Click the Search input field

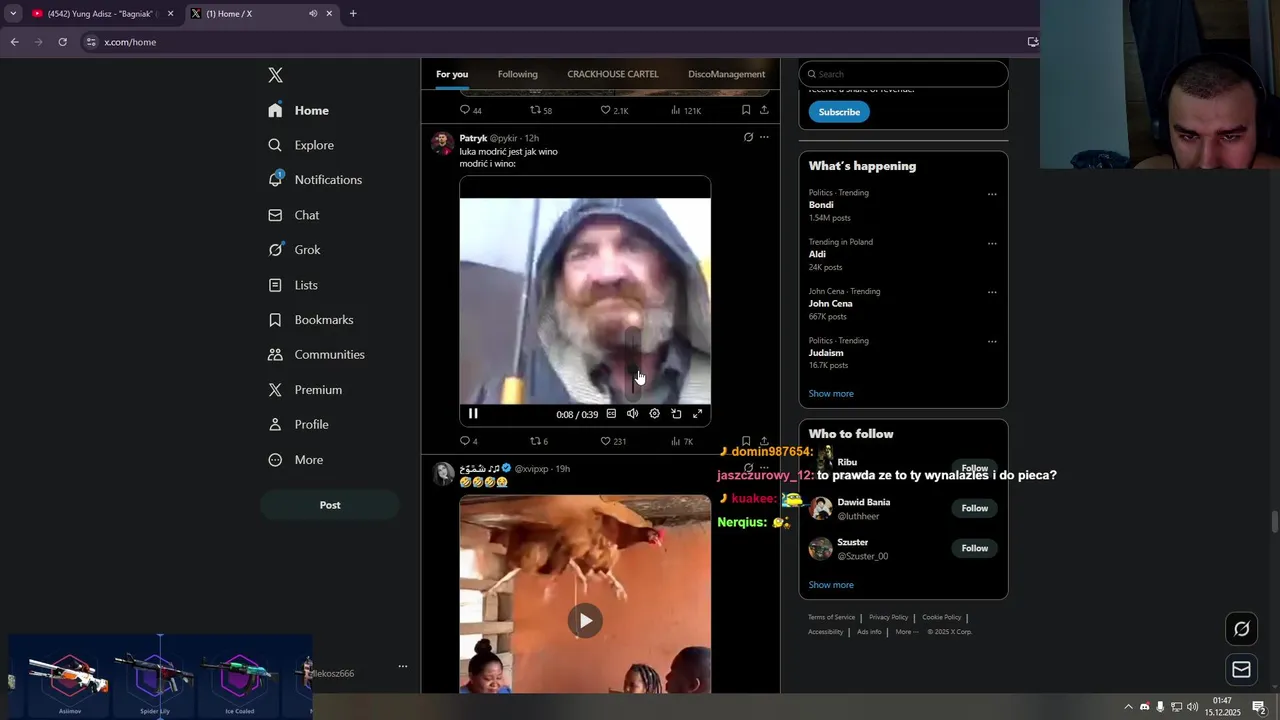[903, 74]
